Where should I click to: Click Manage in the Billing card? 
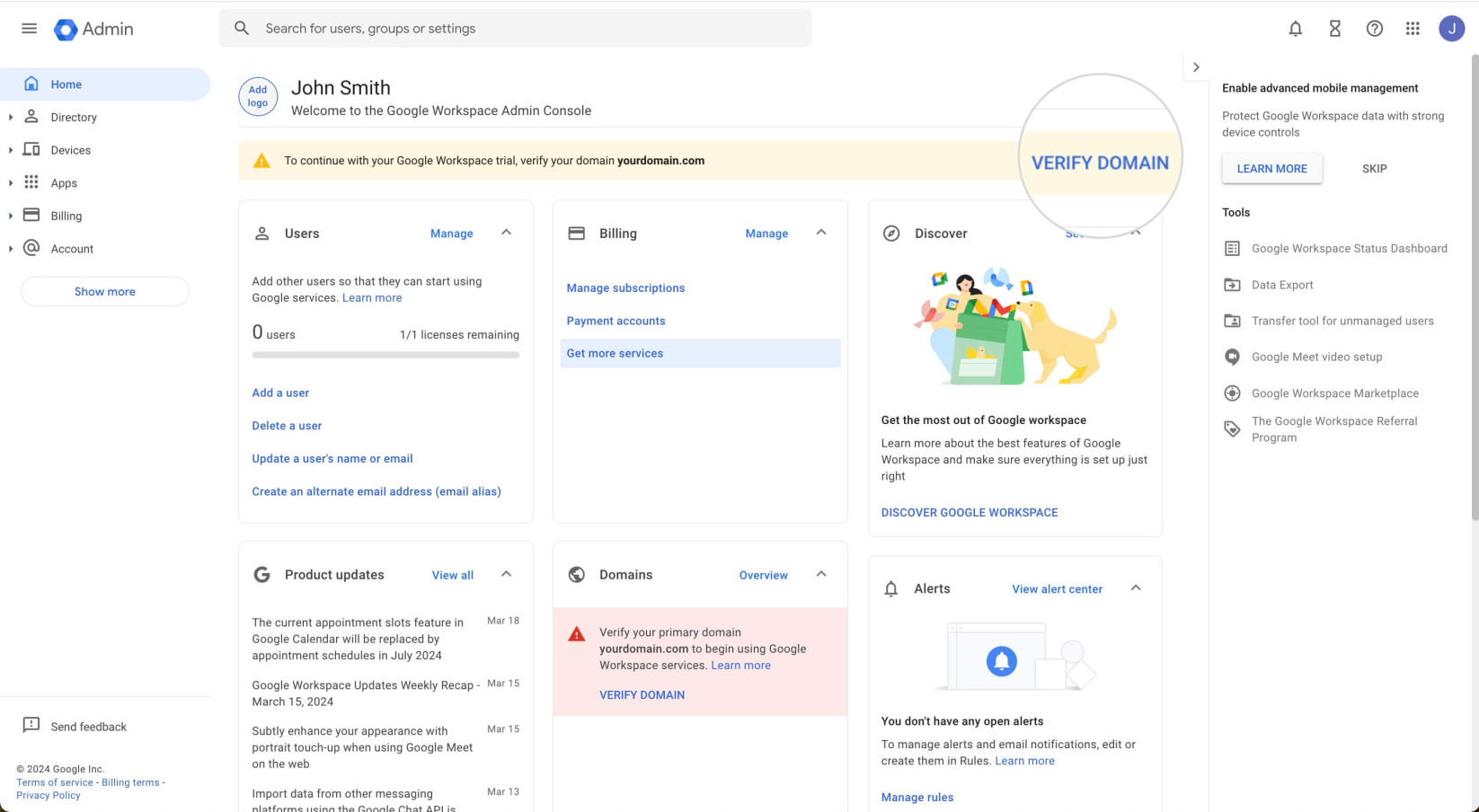point(766,234)
